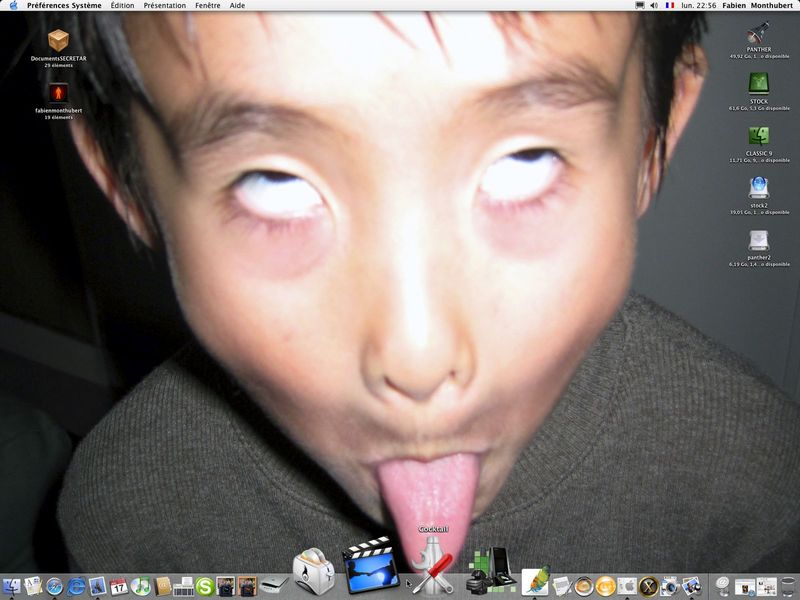Screen dimensions: 800x600
Task: Open iMovie clapperboard icon in Dock
Action: tap(370, 565)
